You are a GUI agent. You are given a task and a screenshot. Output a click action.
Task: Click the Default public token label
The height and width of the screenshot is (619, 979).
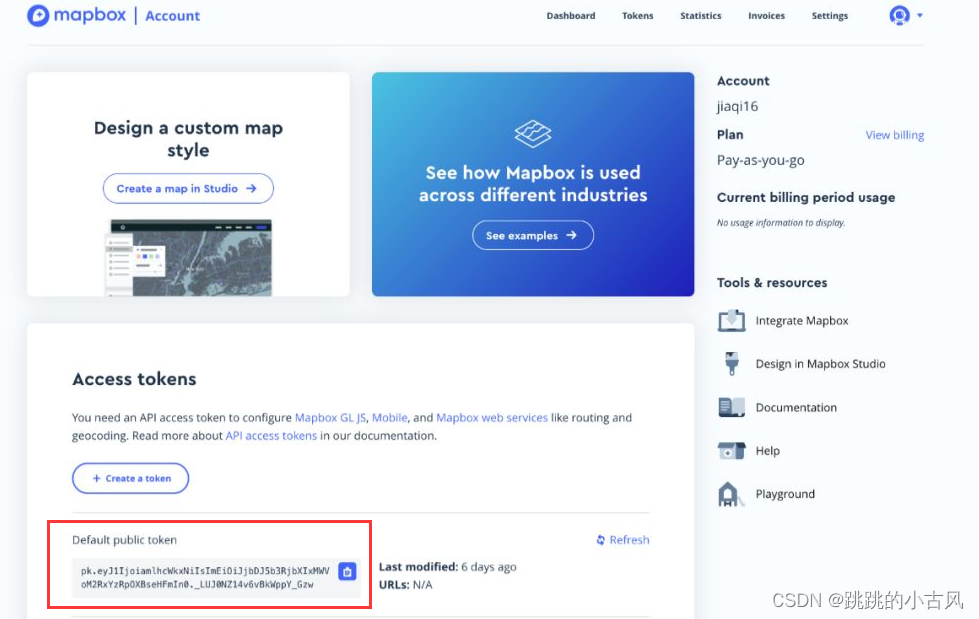click(x=124, y=540)
